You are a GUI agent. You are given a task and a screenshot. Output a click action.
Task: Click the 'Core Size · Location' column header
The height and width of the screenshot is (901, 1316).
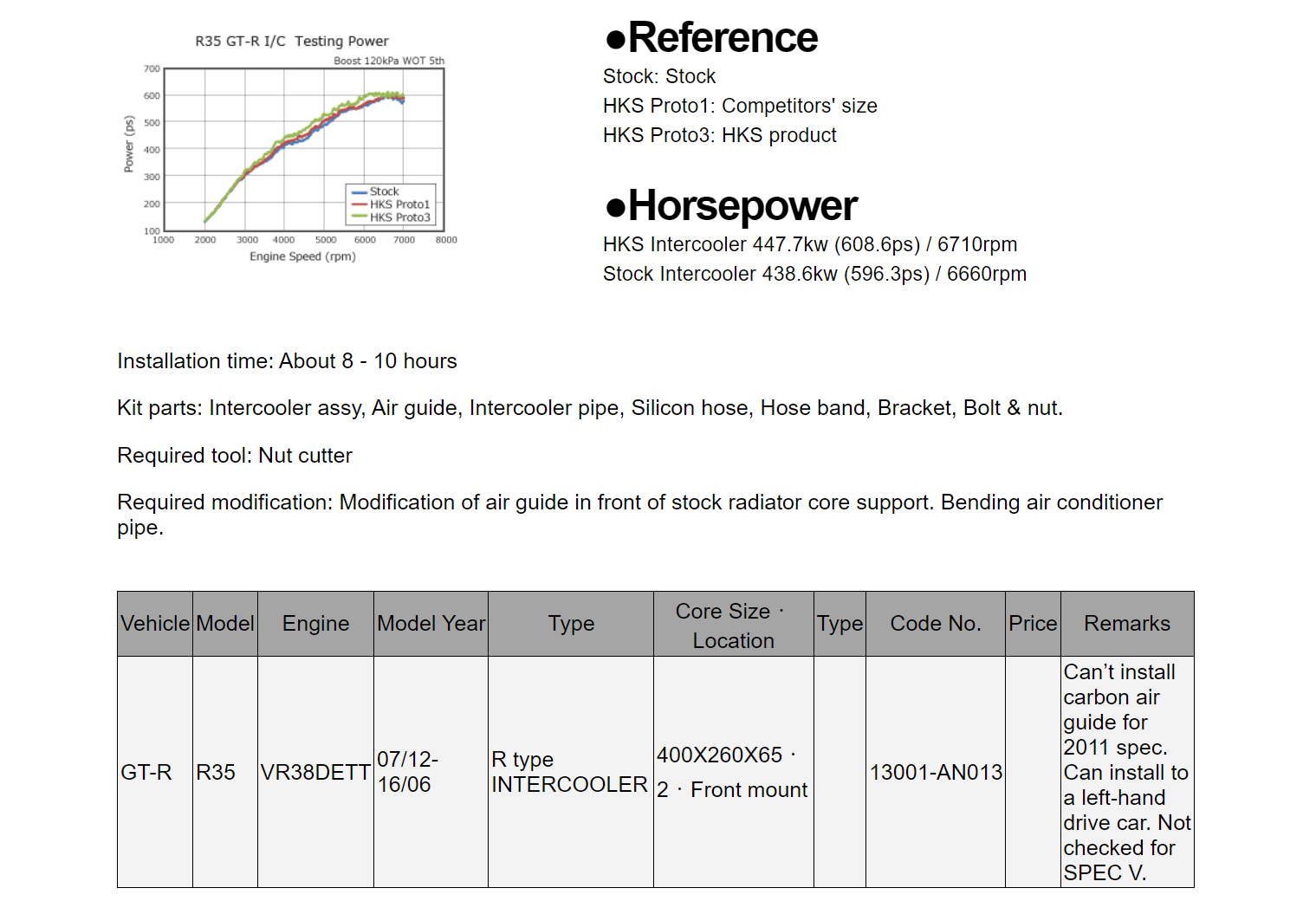coord(733,626)
